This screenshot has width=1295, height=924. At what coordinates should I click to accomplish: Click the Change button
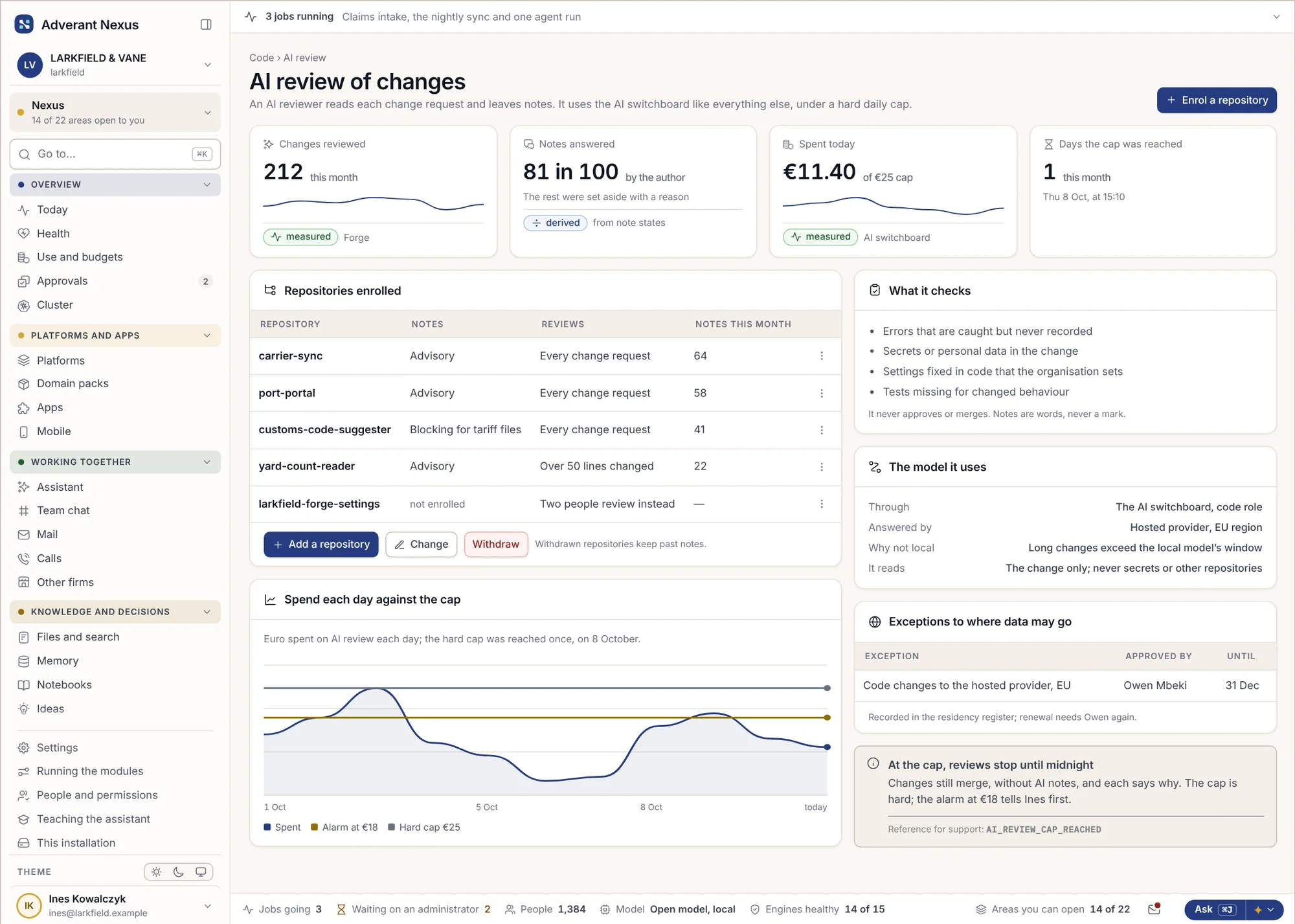pos(422,545)
